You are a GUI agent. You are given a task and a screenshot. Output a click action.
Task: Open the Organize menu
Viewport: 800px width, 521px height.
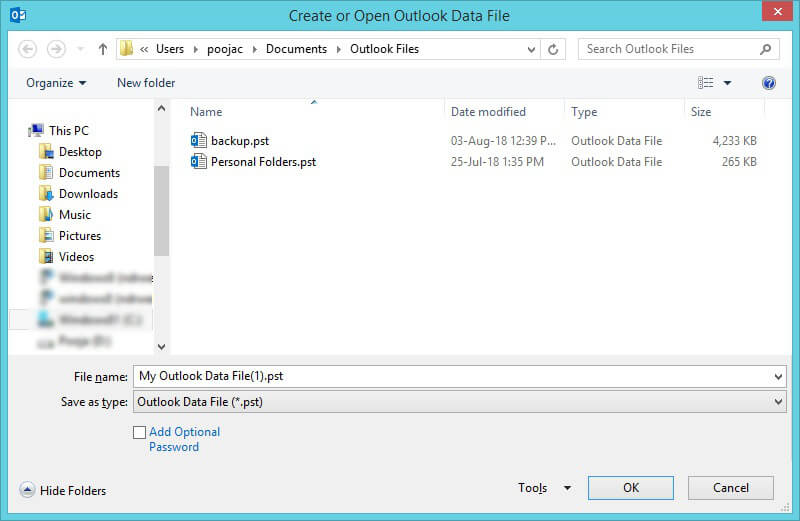tap(56, 83)
